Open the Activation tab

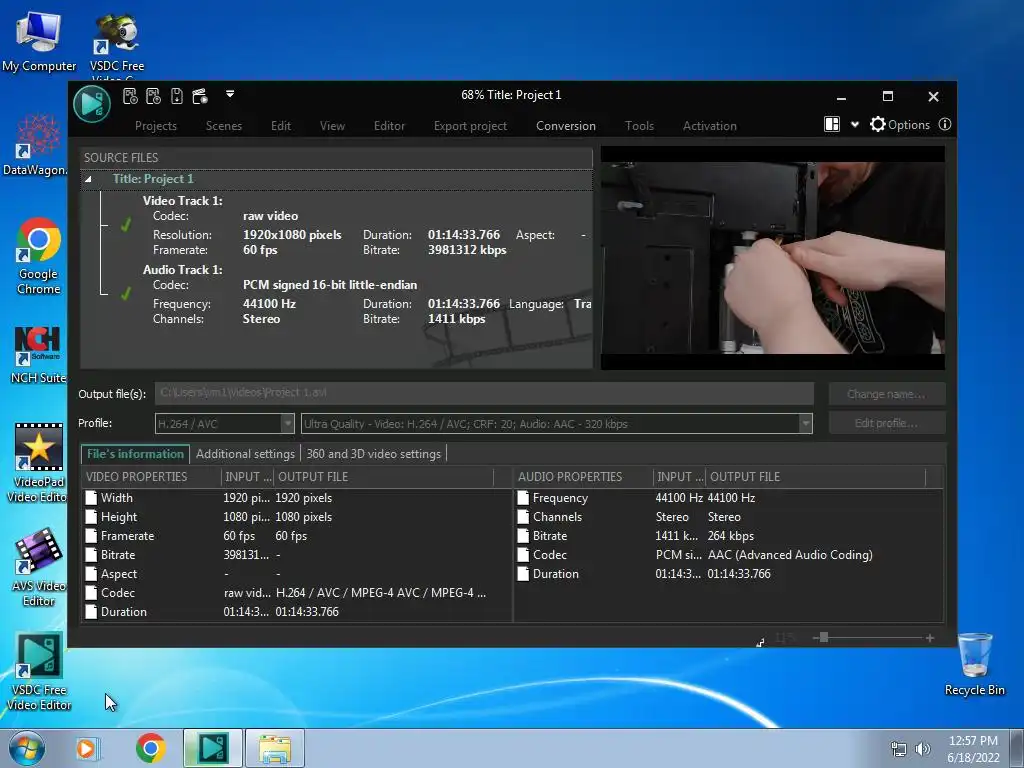710,125
